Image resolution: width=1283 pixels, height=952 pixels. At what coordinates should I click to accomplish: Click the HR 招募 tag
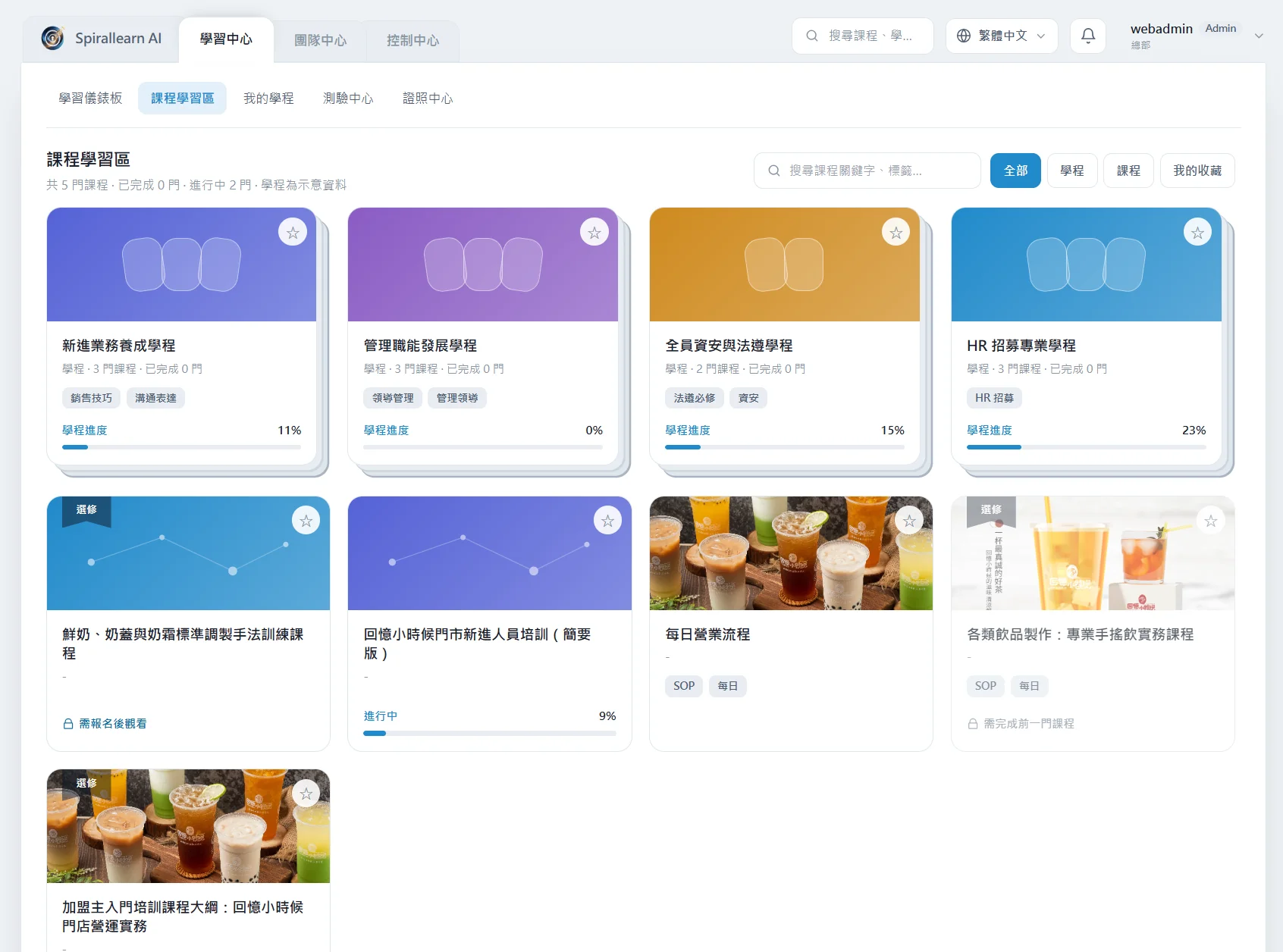point(994,398)
